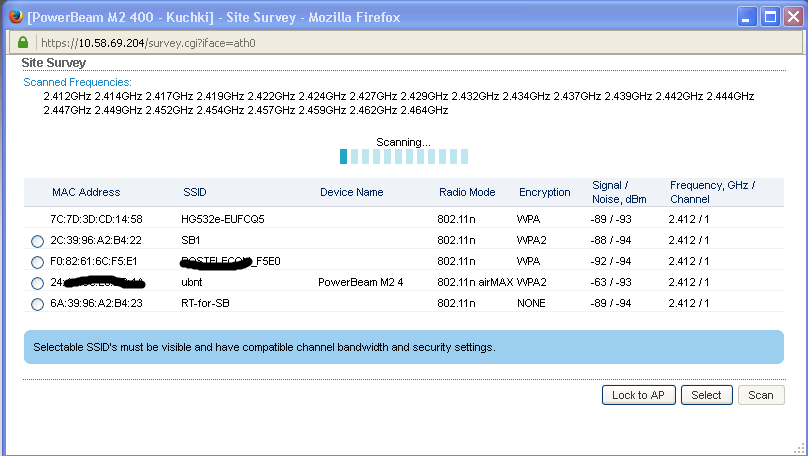The width and height of the screenshot is (808, 456).
Task: Click WPA encryption in HG532e-EUFCQ5 row
Action: point(528,219)
